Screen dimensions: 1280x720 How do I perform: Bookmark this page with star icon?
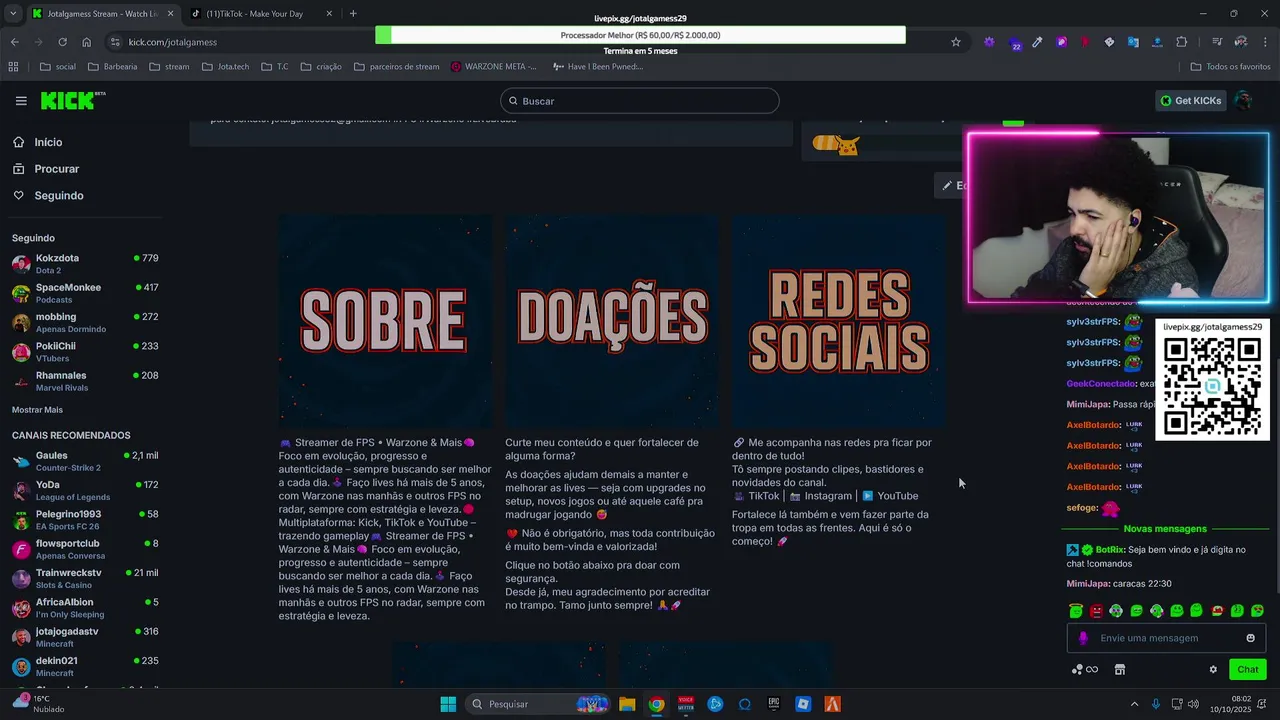(x=956, y=42)
